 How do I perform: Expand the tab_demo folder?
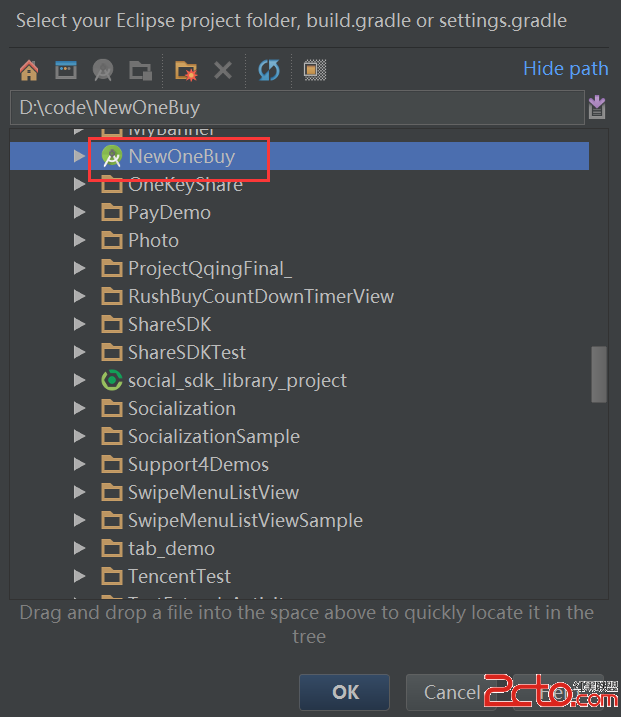click(80, 548)
